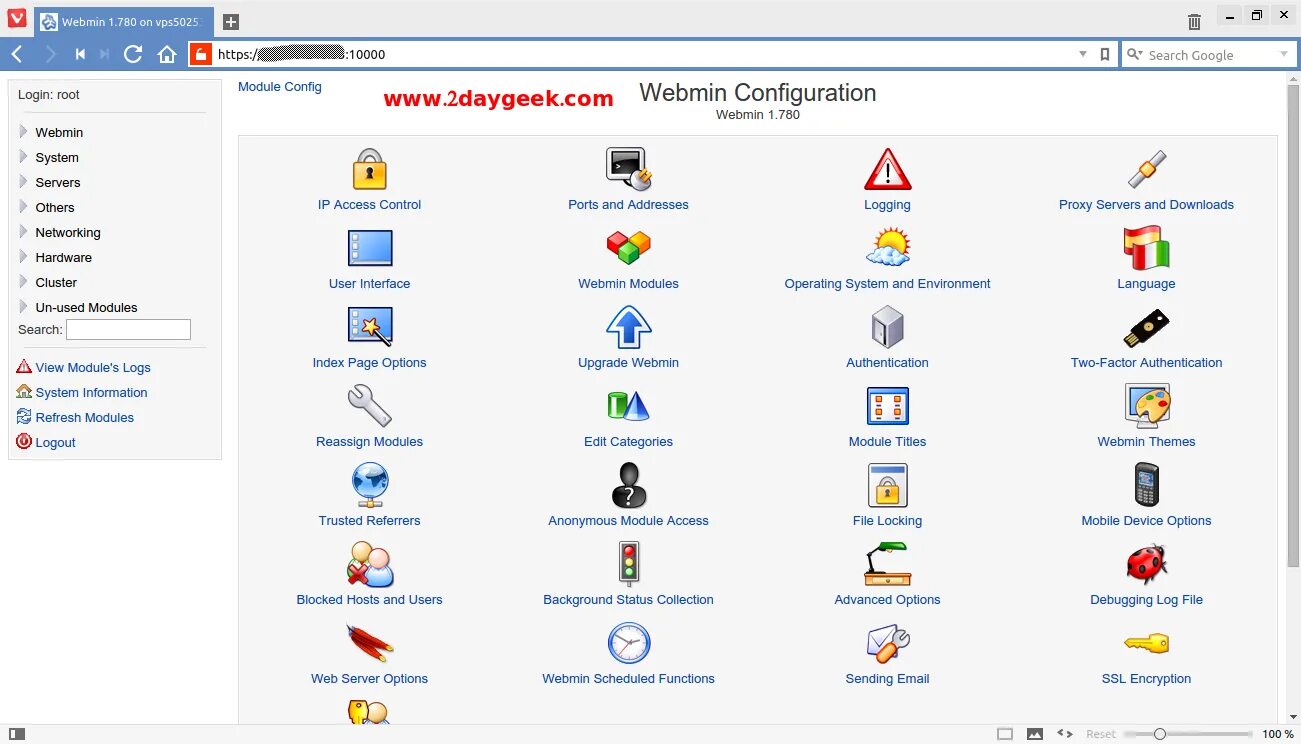Image resolution: width=1301 pixels, height=744 pixels.
Task: Open Proxy Servers and Downloads icon
Action: point(1146,169)
